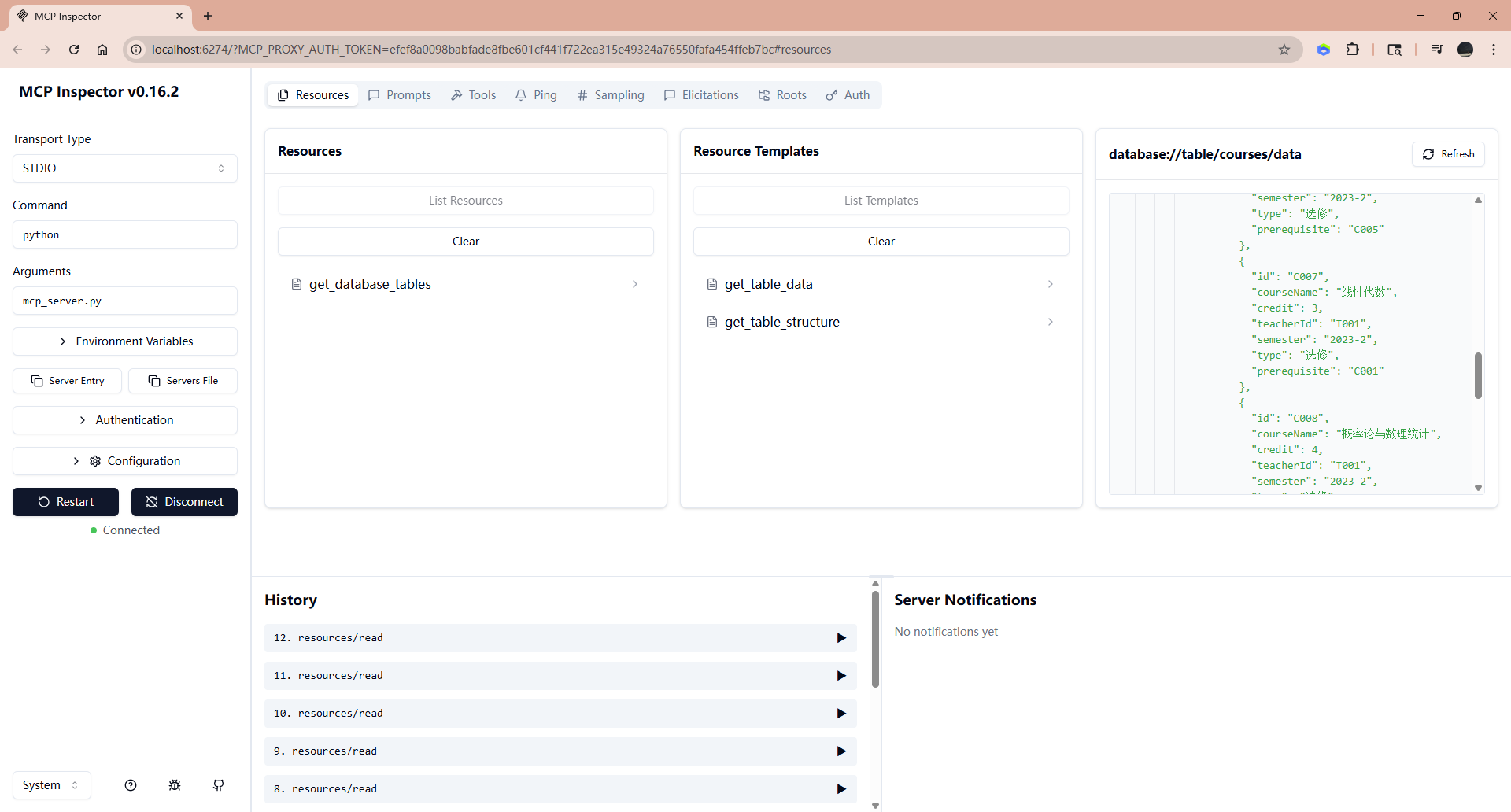
Task: Click the Refresh icon for courses data
Action: coord(1428,154)
